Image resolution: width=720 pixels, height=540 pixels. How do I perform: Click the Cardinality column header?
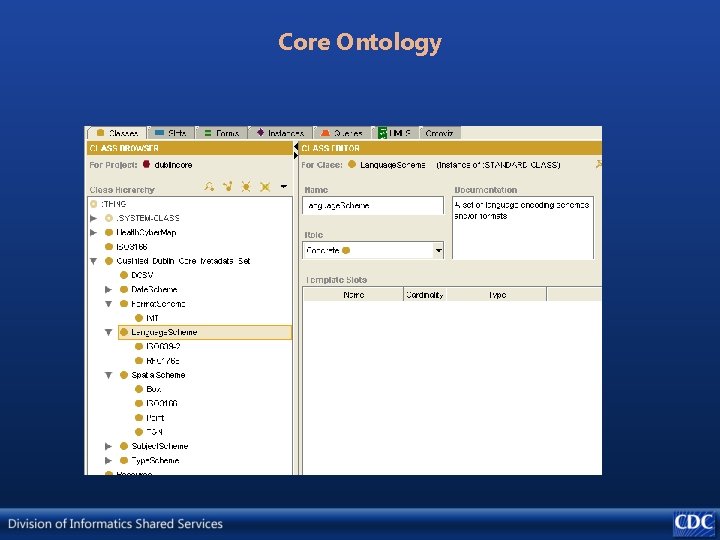pyautogui.click(x=425, y=295)
